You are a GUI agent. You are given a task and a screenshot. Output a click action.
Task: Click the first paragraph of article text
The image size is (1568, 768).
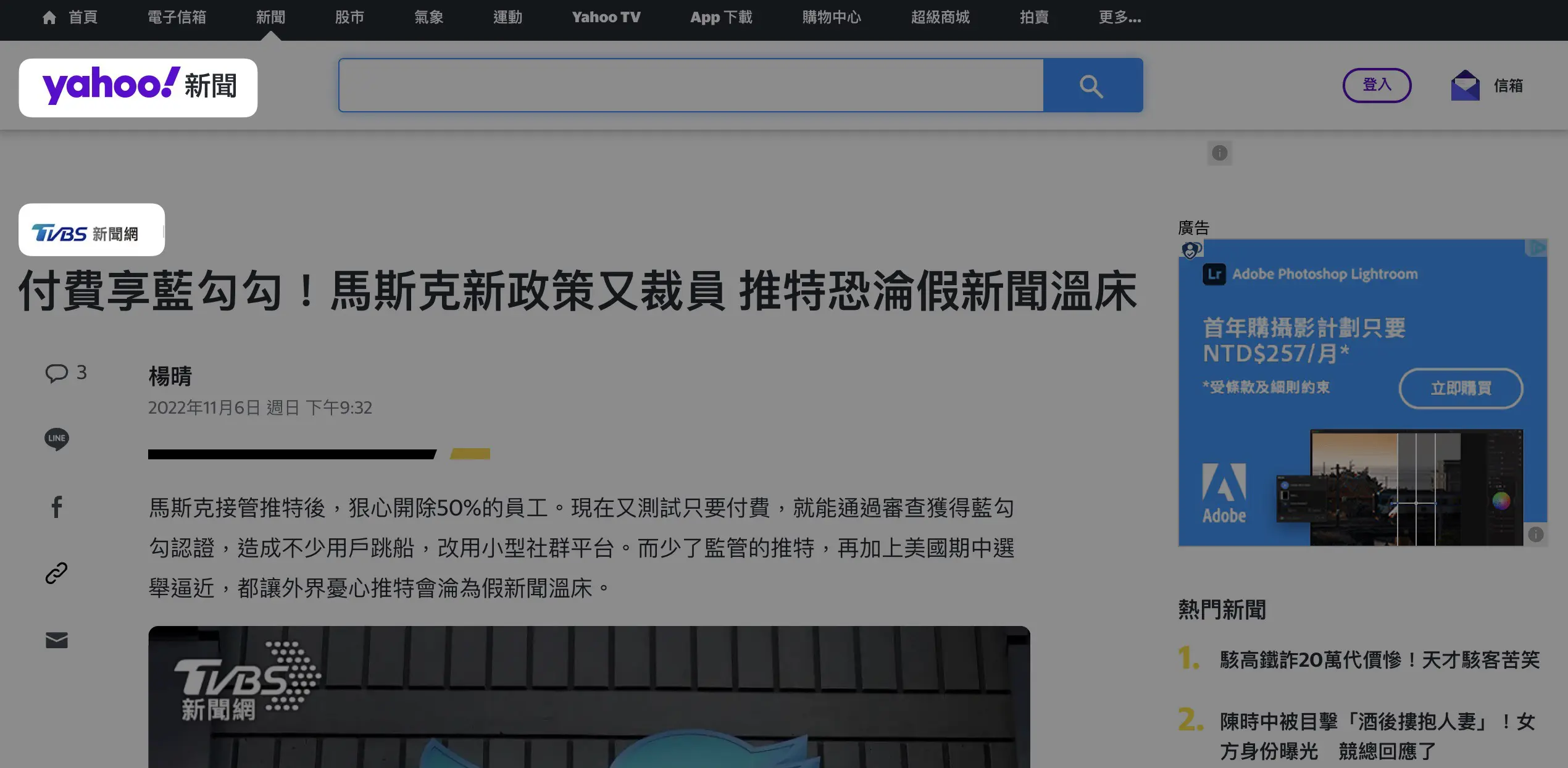coord(582,548)
